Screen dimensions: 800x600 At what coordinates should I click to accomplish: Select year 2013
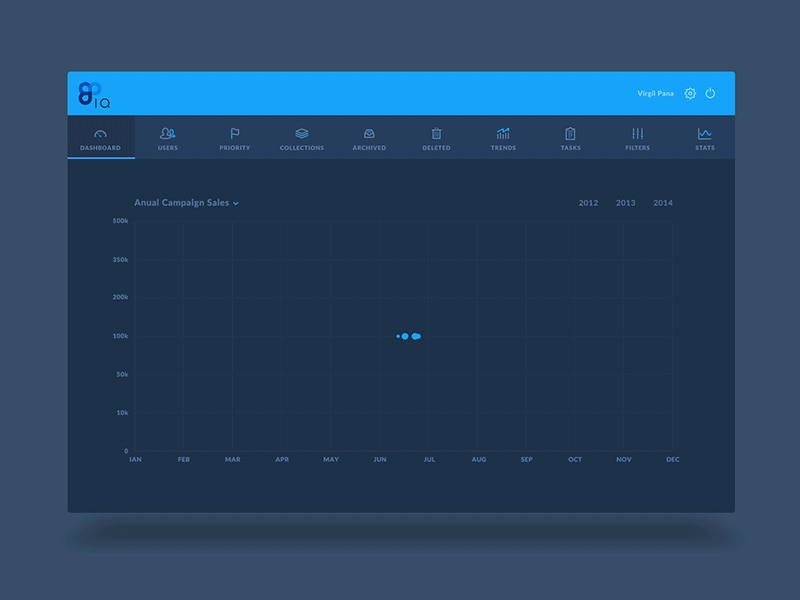(x=626, y=203)
